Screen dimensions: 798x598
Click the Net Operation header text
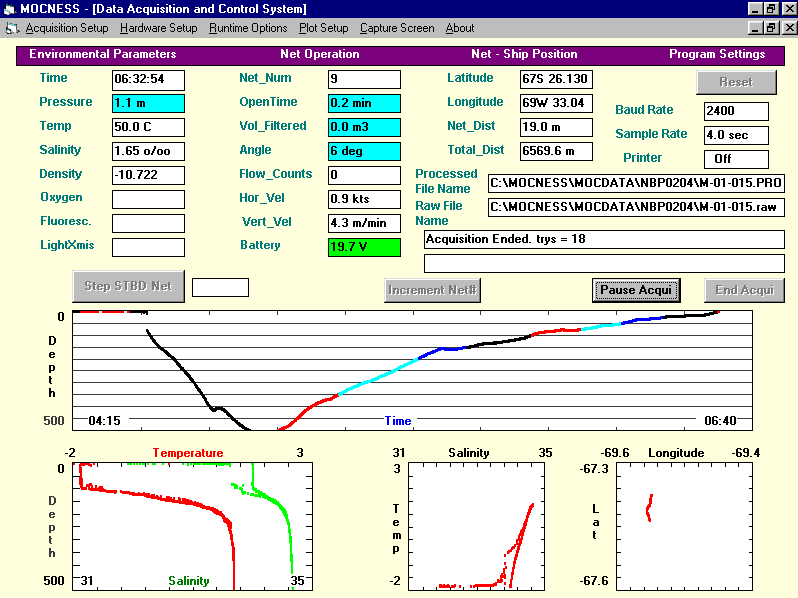(320, 54)
